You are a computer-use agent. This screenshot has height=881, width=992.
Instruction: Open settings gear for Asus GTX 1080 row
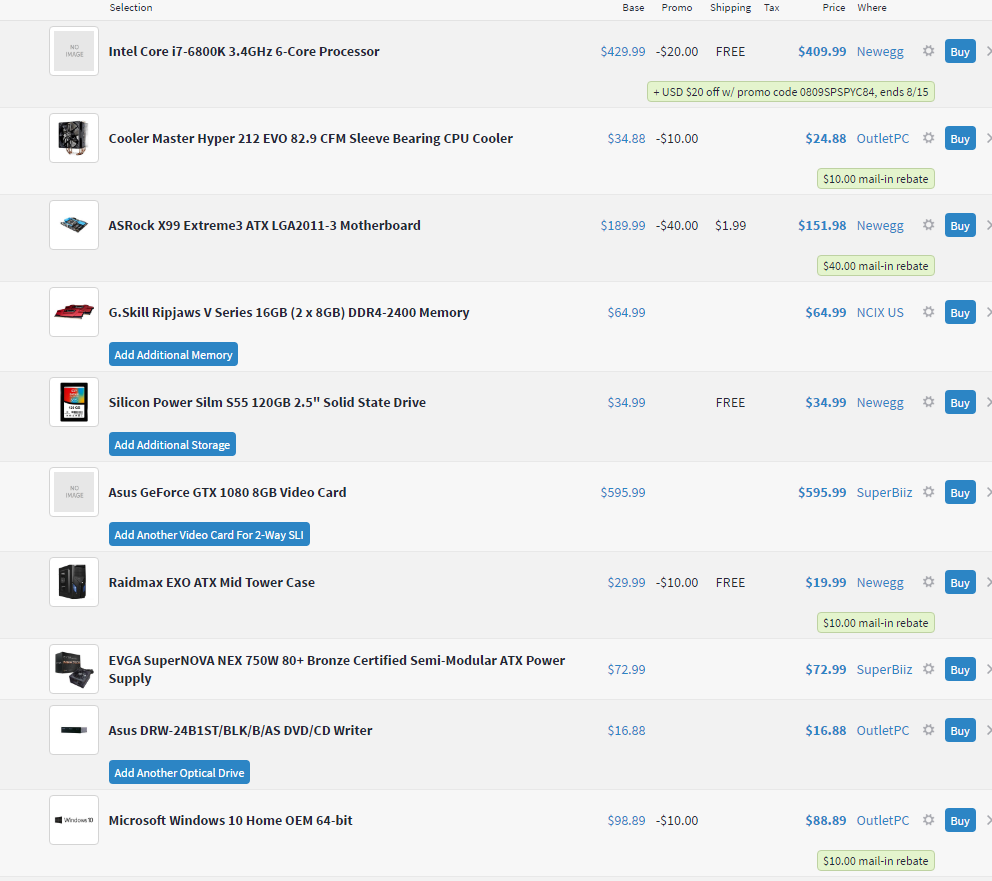[x=928, y=492]
